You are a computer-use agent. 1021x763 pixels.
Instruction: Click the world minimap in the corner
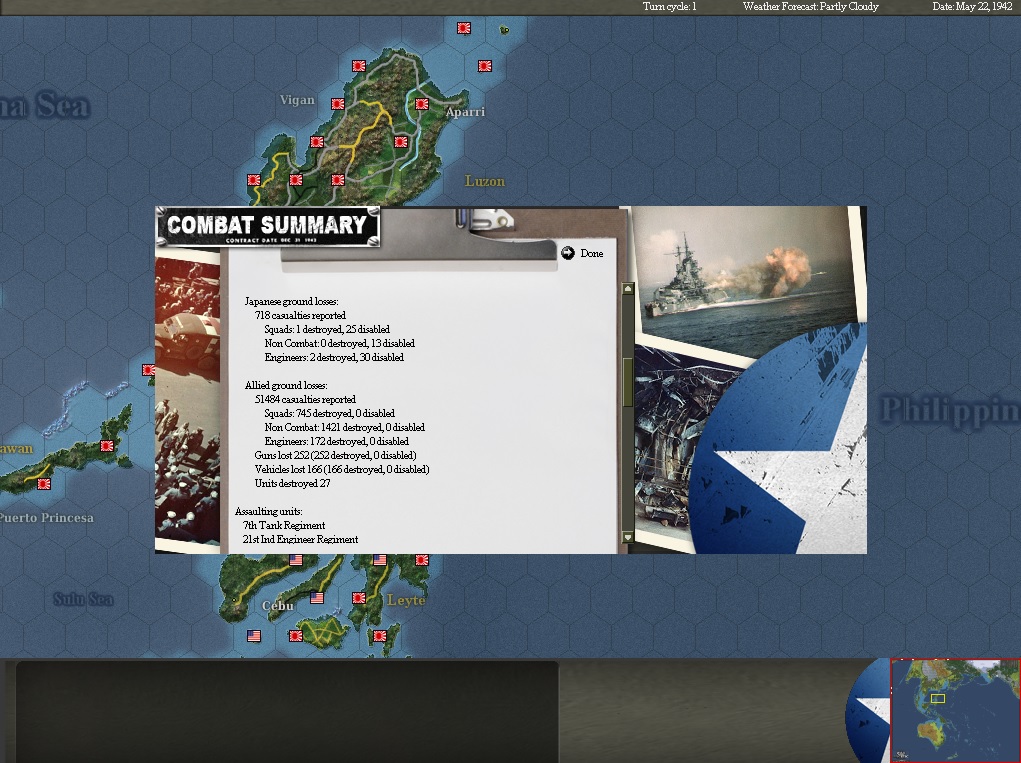point(955,710)
